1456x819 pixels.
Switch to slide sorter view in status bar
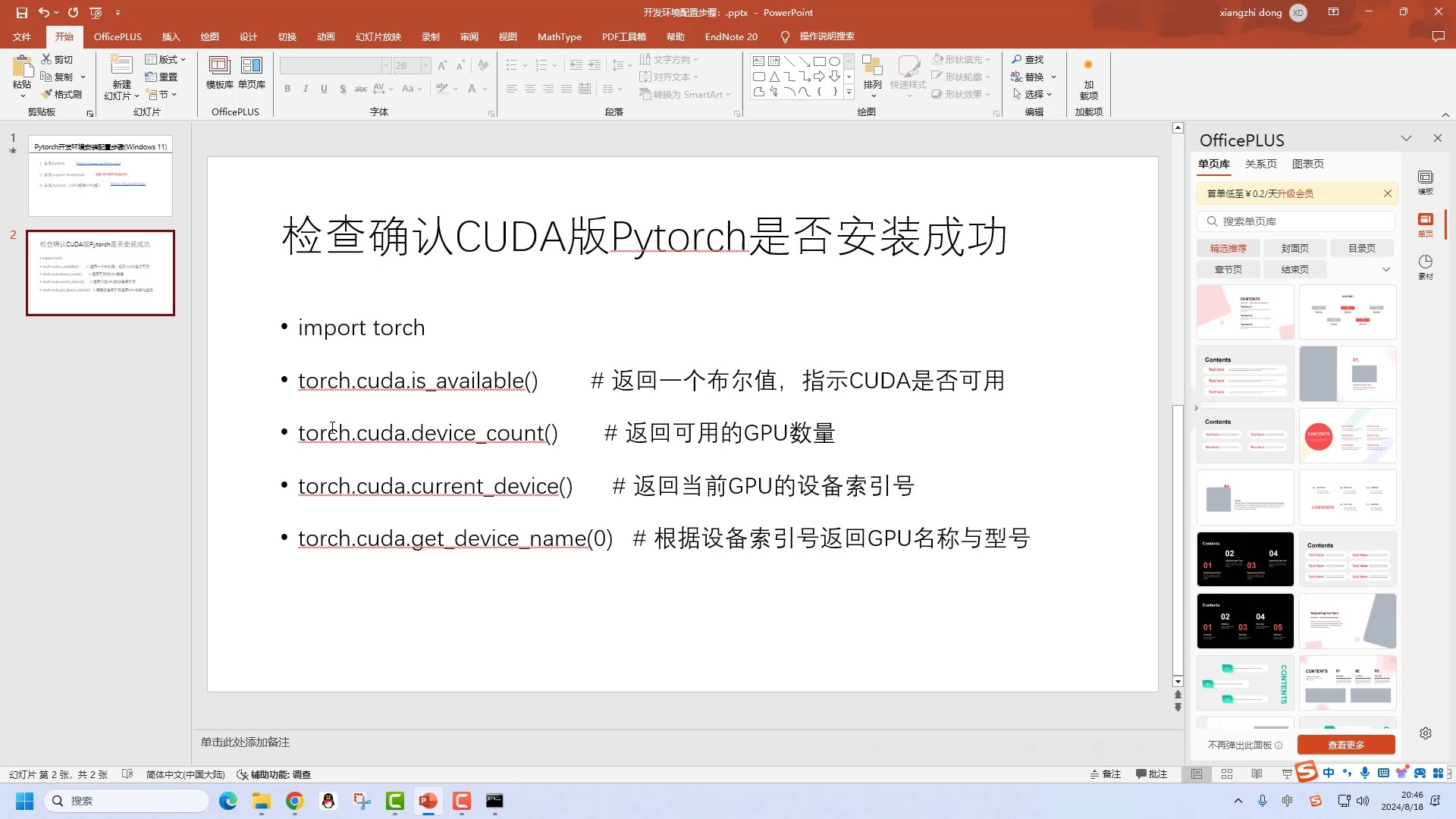click(x=1226, y=774)
